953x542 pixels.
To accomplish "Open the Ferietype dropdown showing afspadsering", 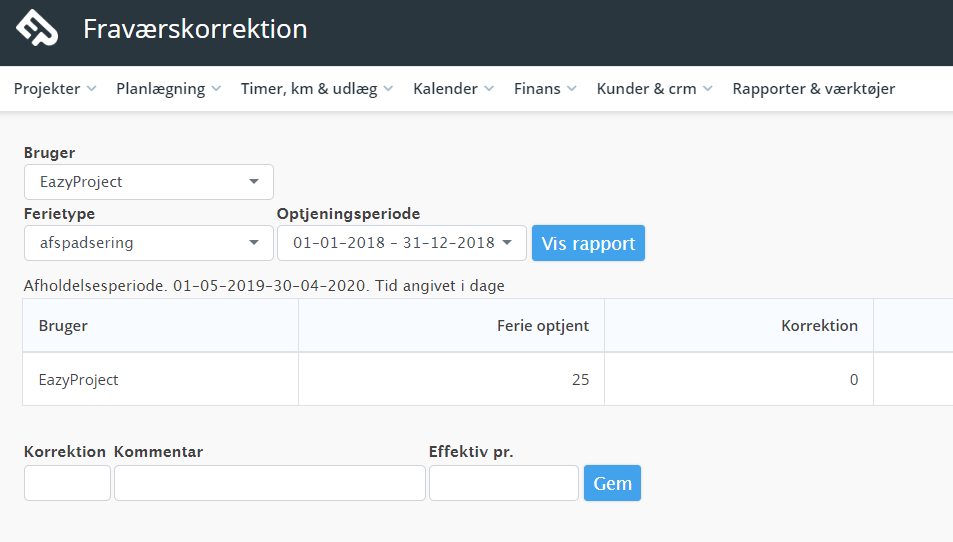I will pyautogui.click(x=149, y=243).
